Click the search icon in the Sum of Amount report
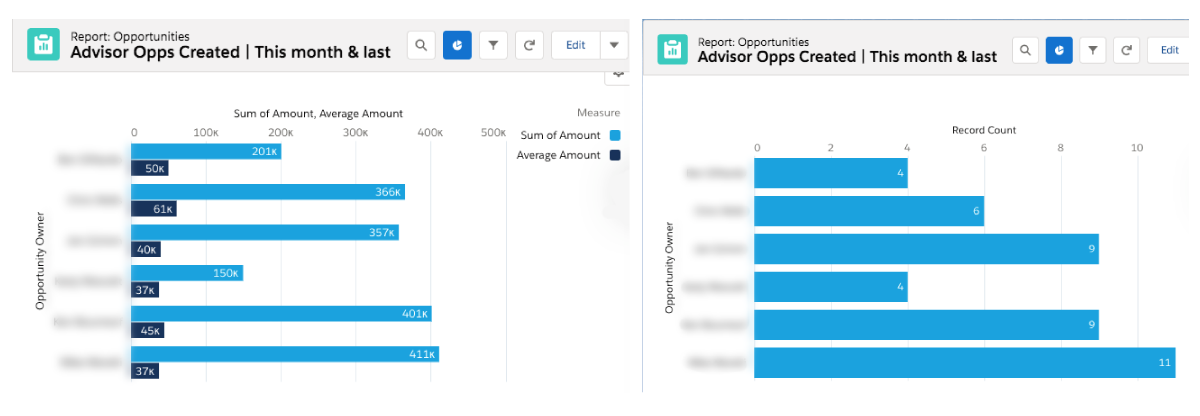The image size is (1200, 416). pos(421,45)
